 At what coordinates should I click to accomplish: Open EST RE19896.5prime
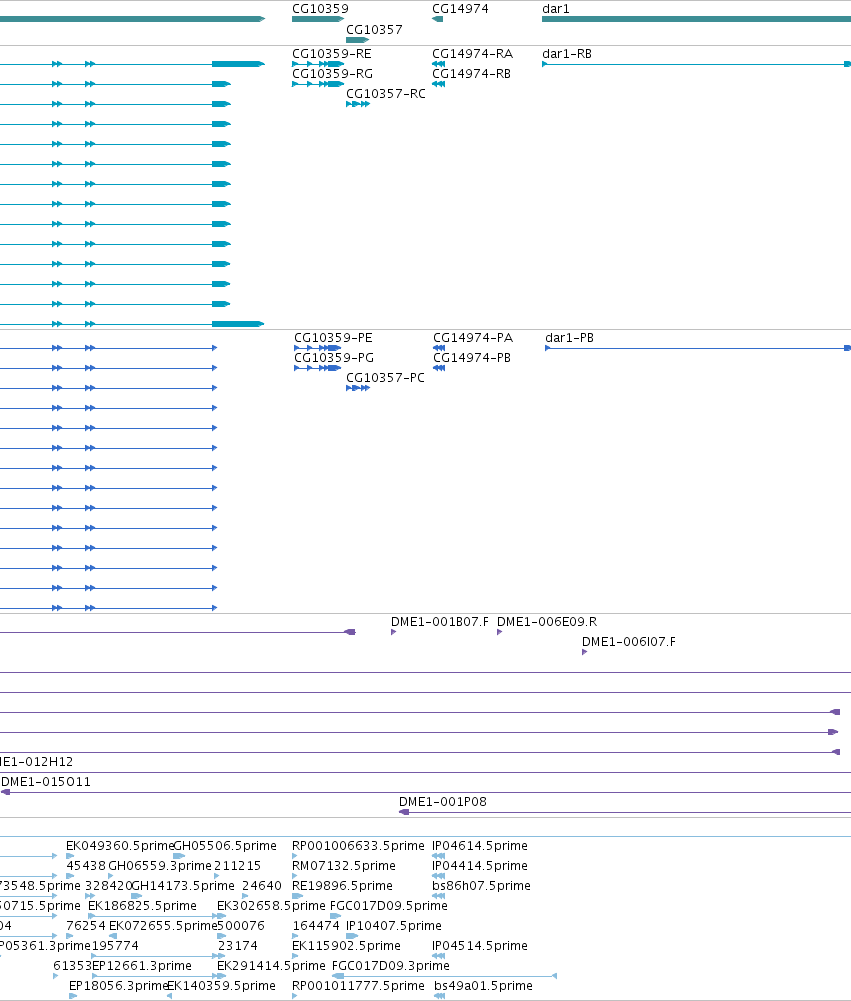click(x=342, y=886)
